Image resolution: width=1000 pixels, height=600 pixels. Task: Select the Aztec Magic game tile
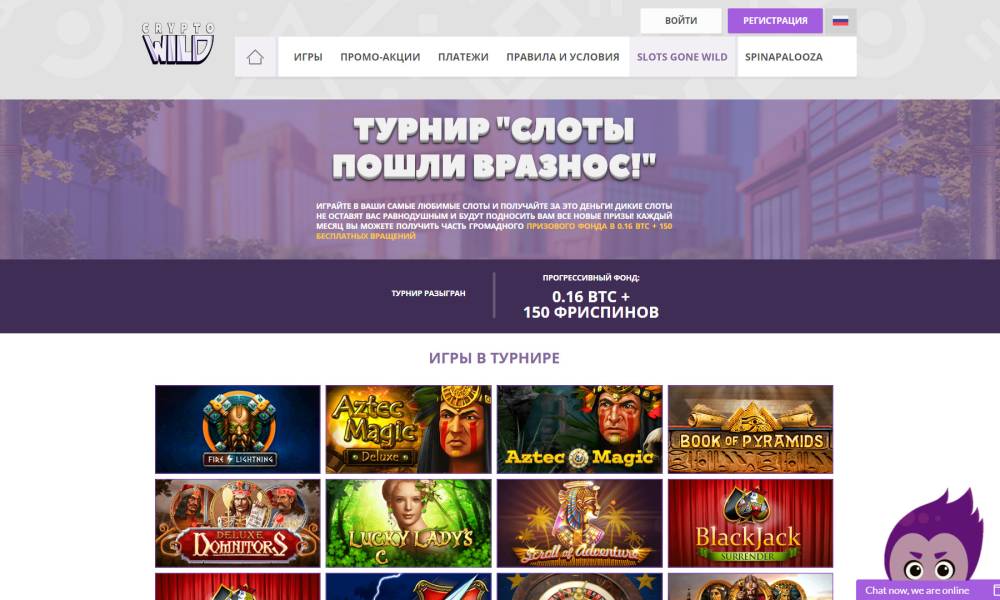(580, 429)
